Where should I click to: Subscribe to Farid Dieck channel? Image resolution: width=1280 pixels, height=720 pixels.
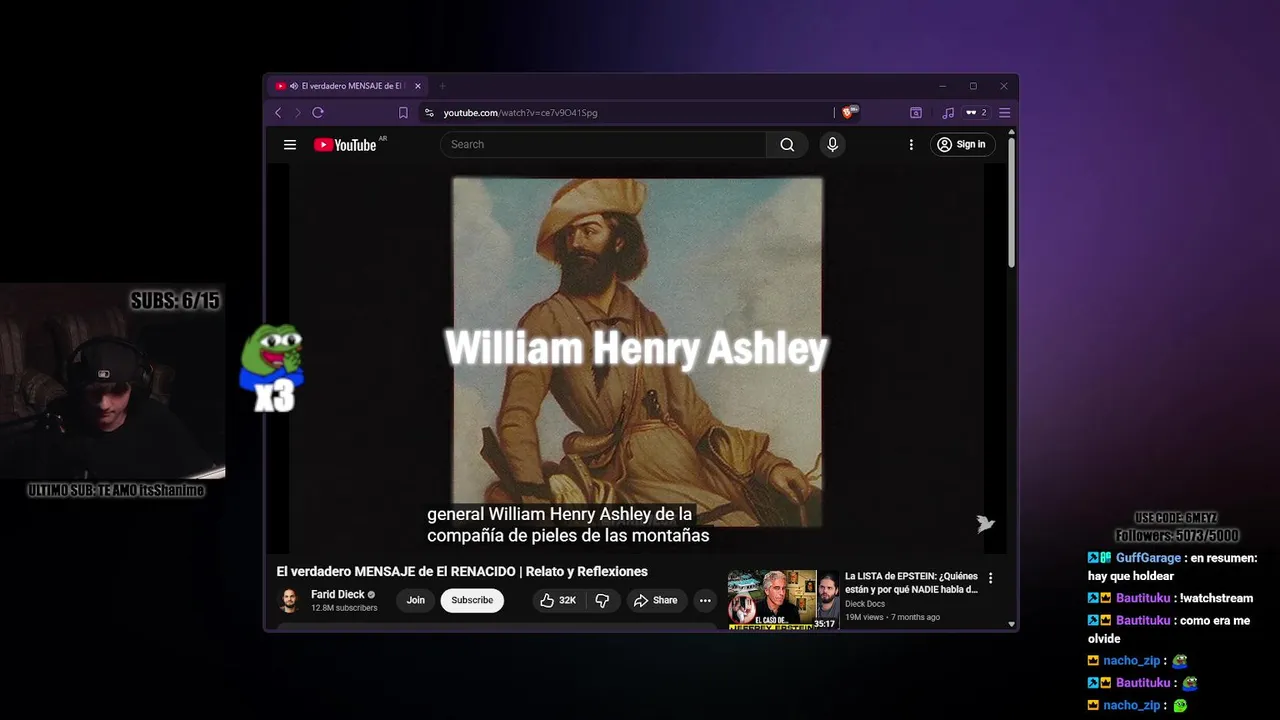472,600
